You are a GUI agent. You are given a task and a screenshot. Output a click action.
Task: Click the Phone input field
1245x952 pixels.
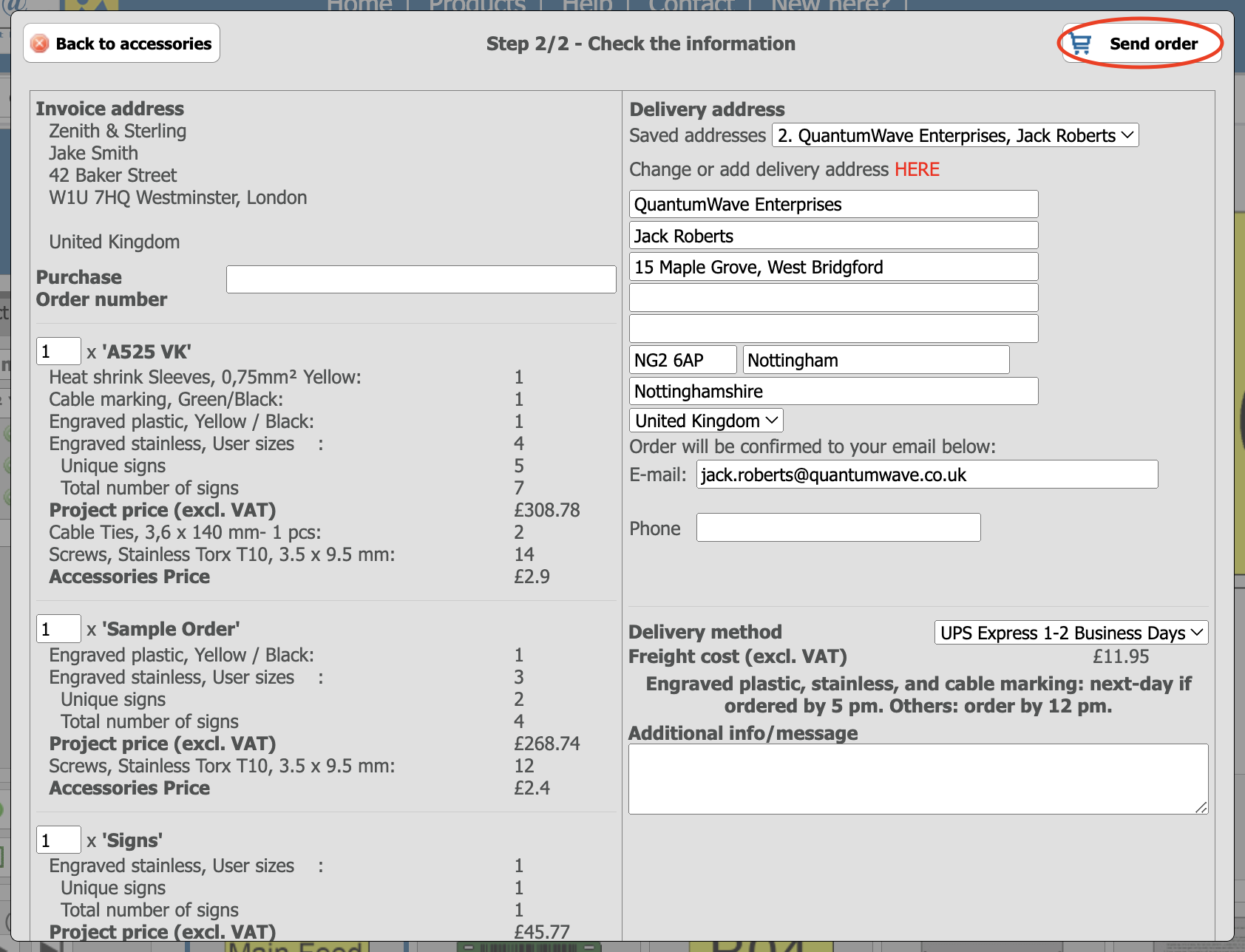(x=838, y=528)
